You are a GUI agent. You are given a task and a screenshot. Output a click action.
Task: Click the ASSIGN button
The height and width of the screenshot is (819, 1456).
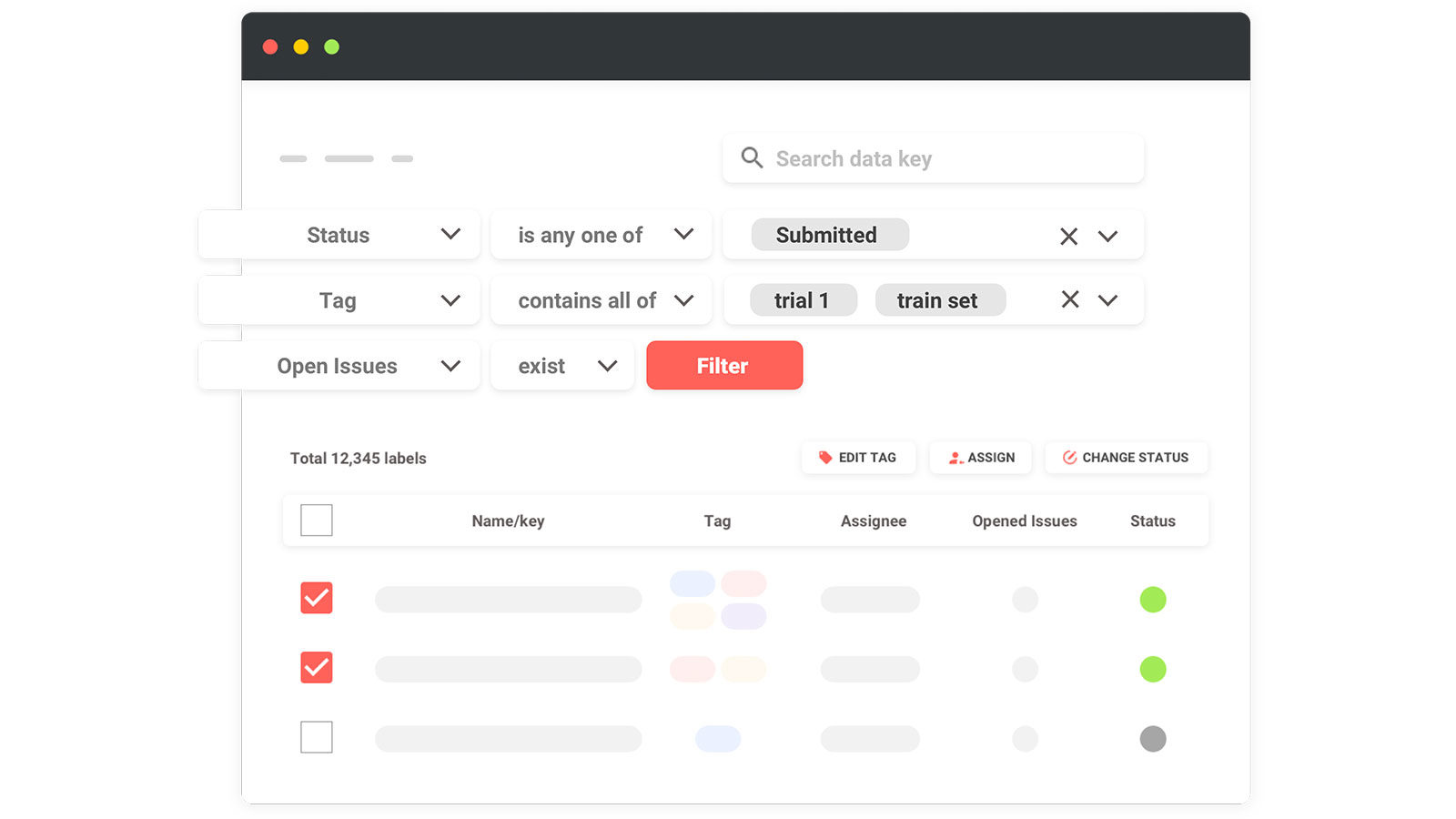tap(981, 458)
